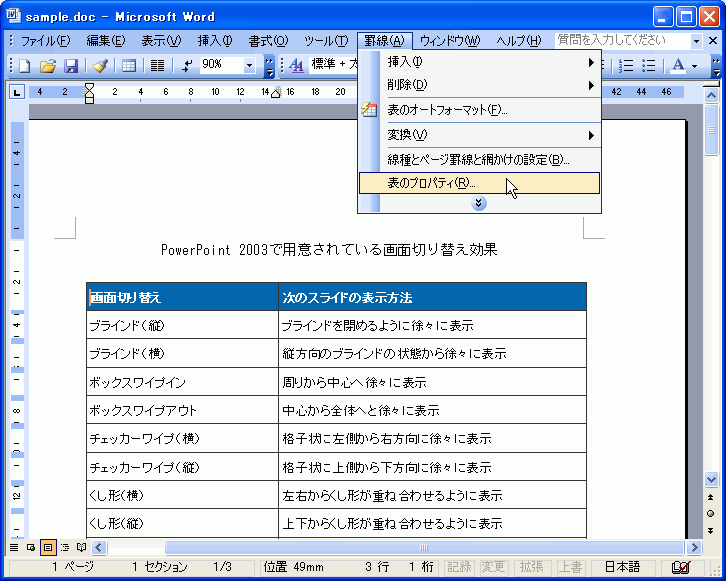Image resolution: width=726 pixels, height=581 pixels.
Task: Expand the font color dropdown arrow
Action: tap(694, 66)
